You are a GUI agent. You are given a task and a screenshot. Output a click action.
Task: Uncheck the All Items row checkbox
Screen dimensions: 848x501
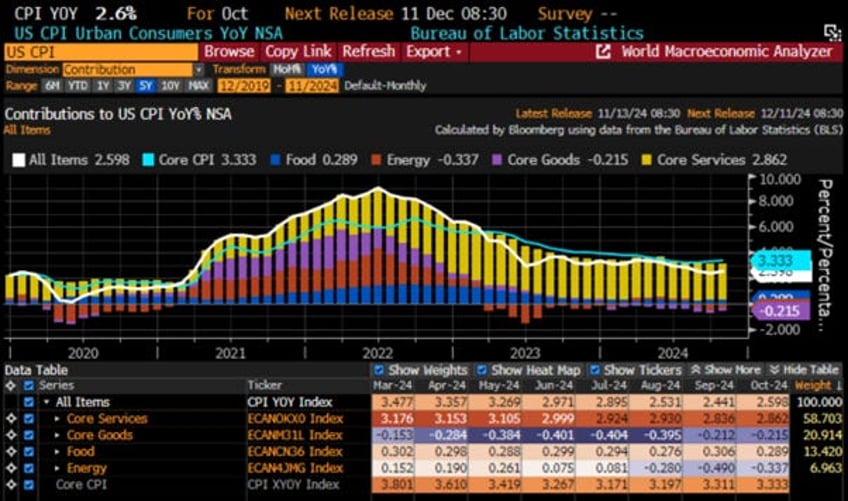tap(29, 402)
